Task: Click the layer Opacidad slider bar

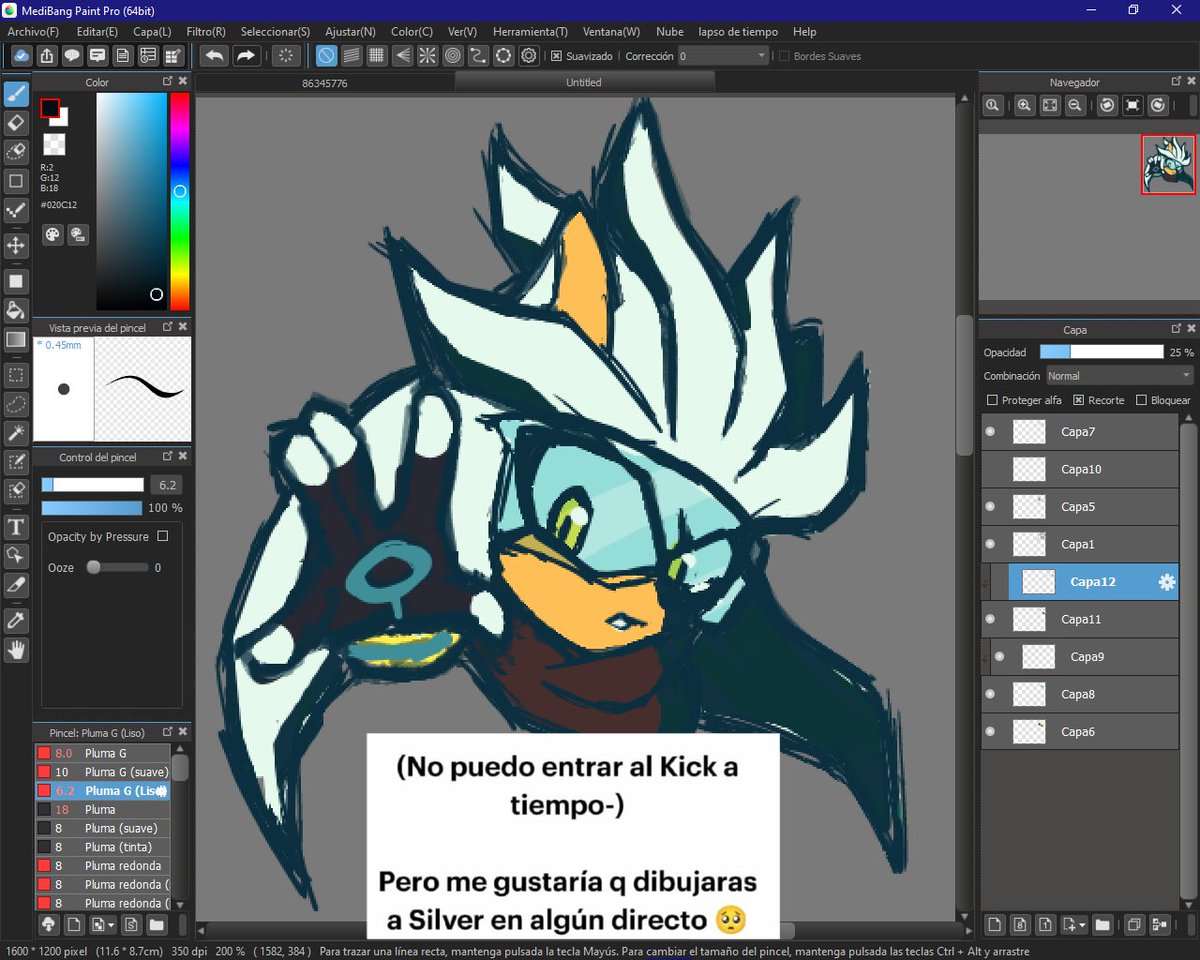Action: 1102,352
